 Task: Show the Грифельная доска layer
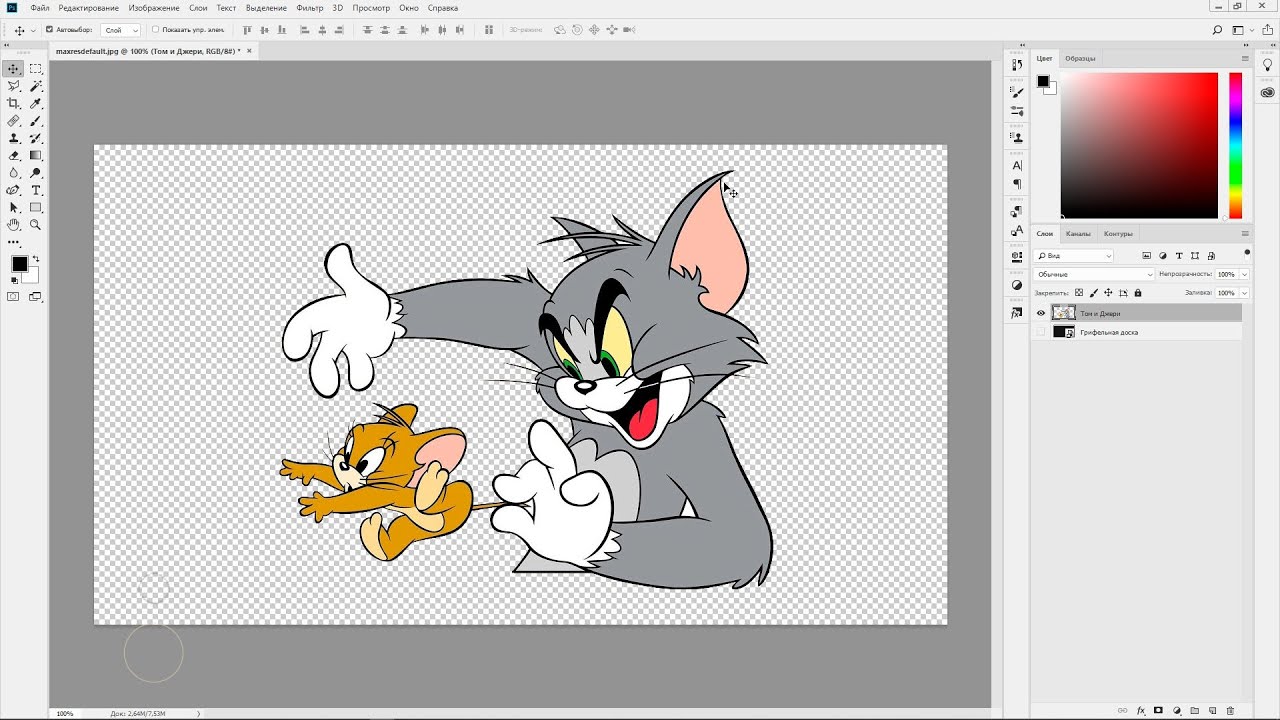tap(1041, 332)
